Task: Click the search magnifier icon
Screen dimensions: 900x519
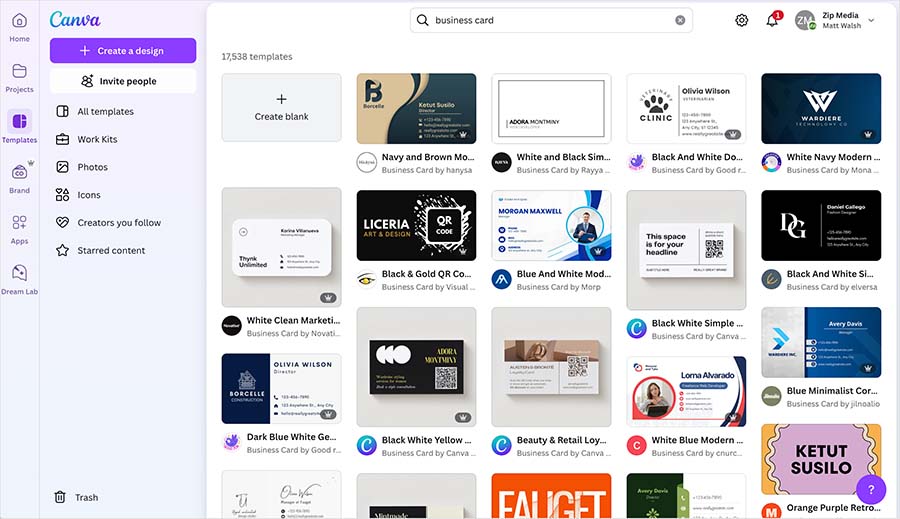Action: point(422,20)
